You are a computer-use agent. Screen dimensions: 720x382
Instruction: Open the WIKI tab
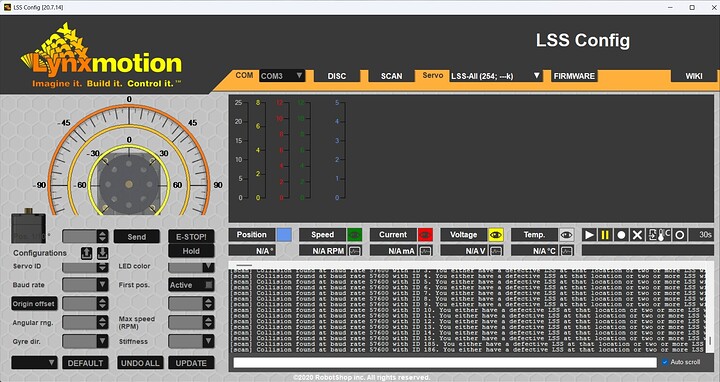point(694,76)
